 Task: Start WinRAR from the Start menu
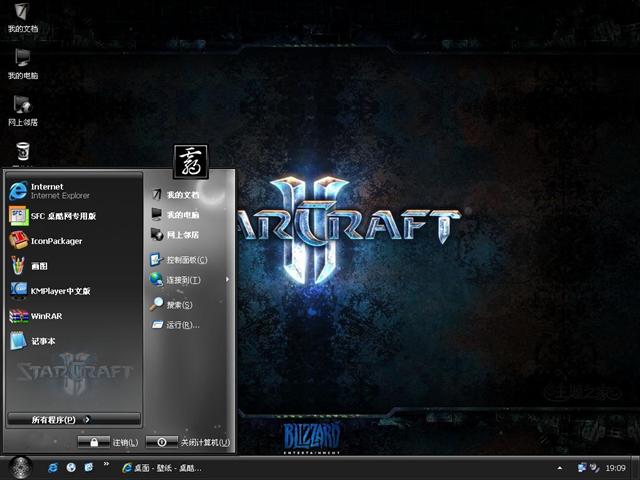point(45,316)
